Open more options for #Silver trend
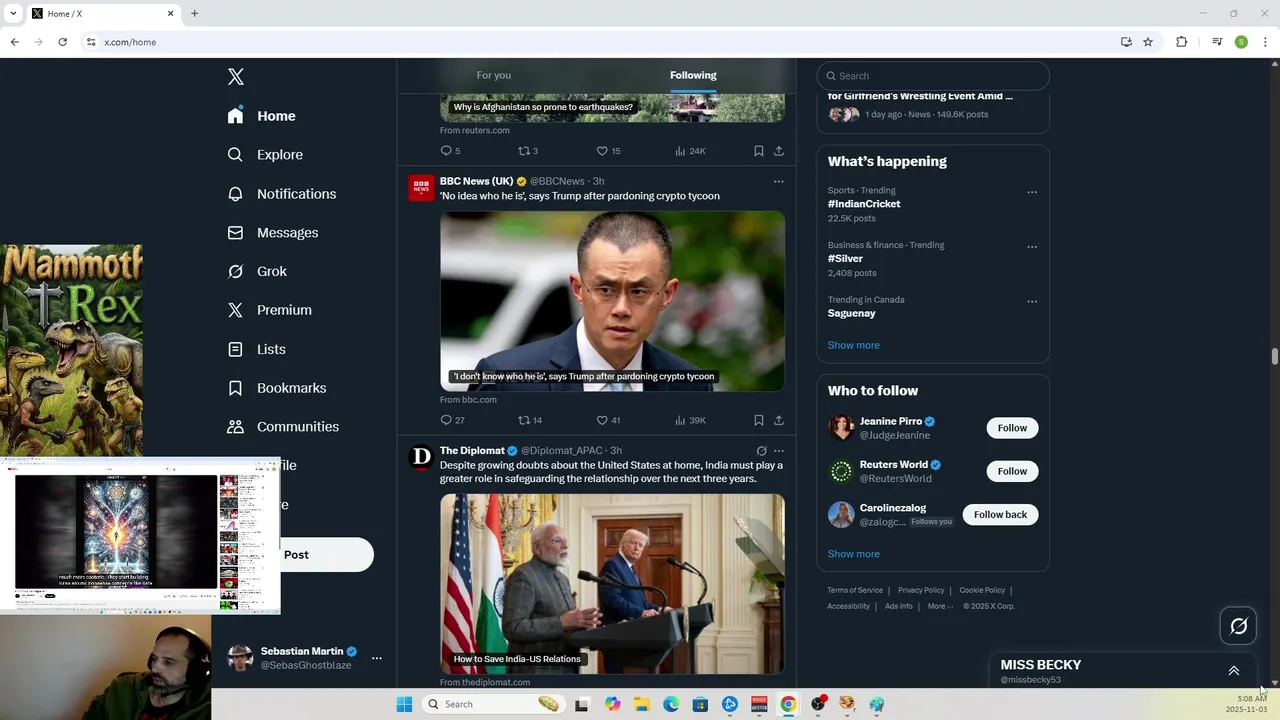The height and width of the screenshot is (720, 1280). click(1032, 247)
